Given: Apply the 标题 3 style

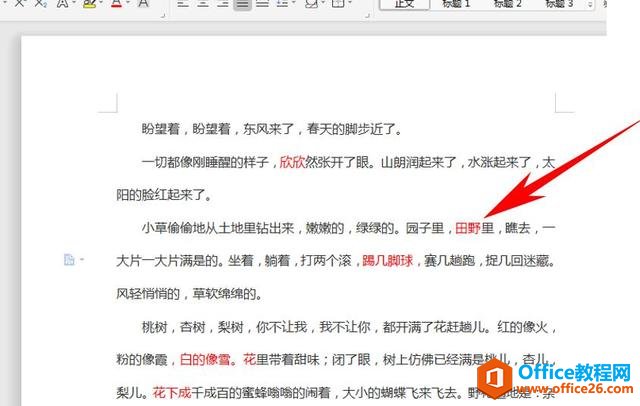Looking at the screenshot, I should coord(559,4).
